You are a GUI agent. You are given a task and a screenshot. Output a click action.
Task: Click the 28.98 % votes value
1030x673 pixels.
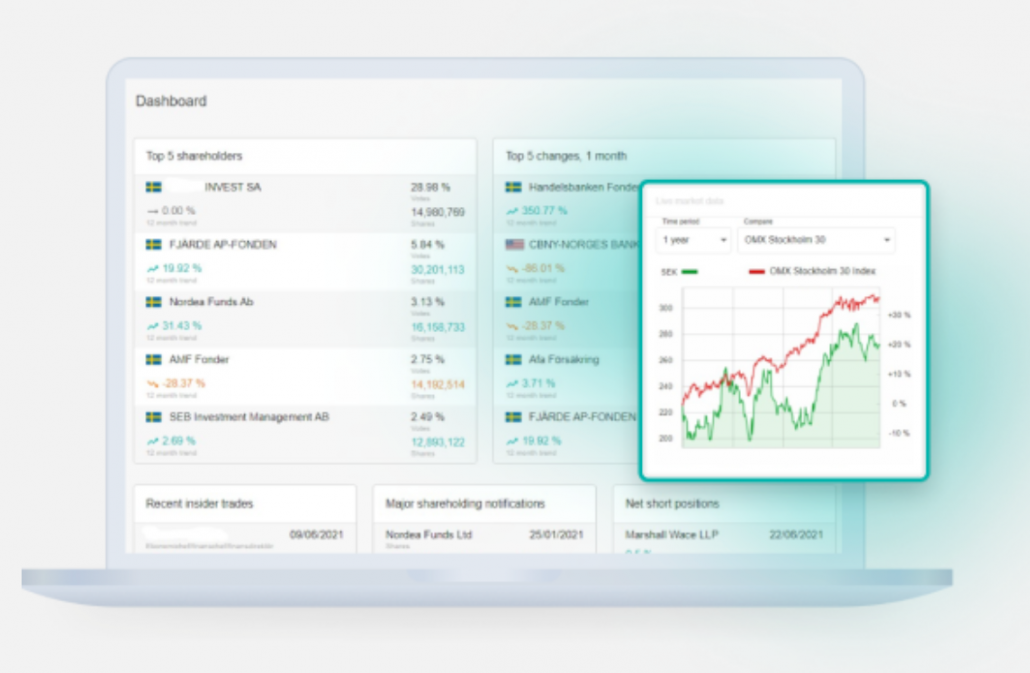[430, 187]
